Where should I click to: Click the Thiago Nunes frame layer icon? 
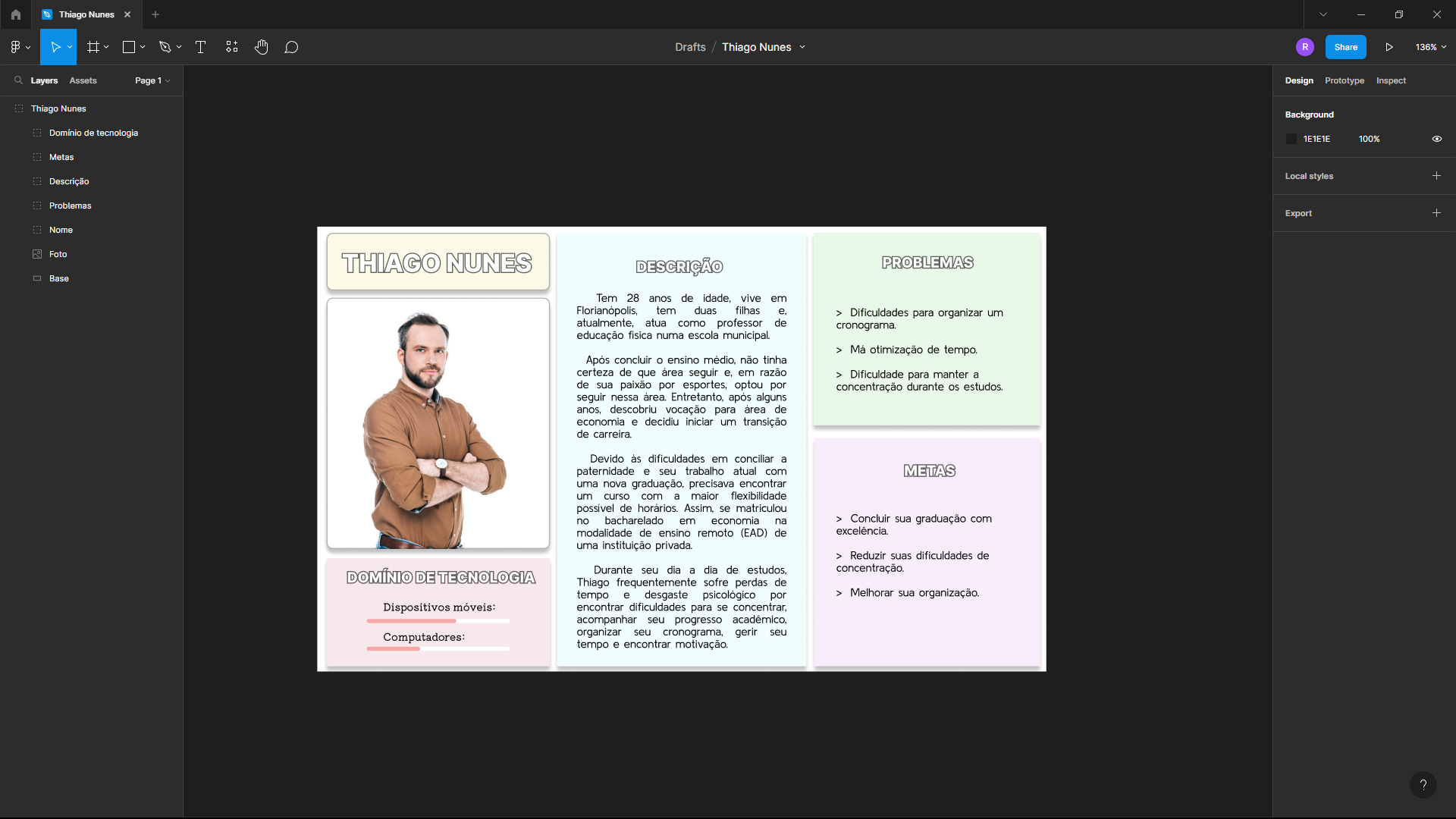pos(19,108)
